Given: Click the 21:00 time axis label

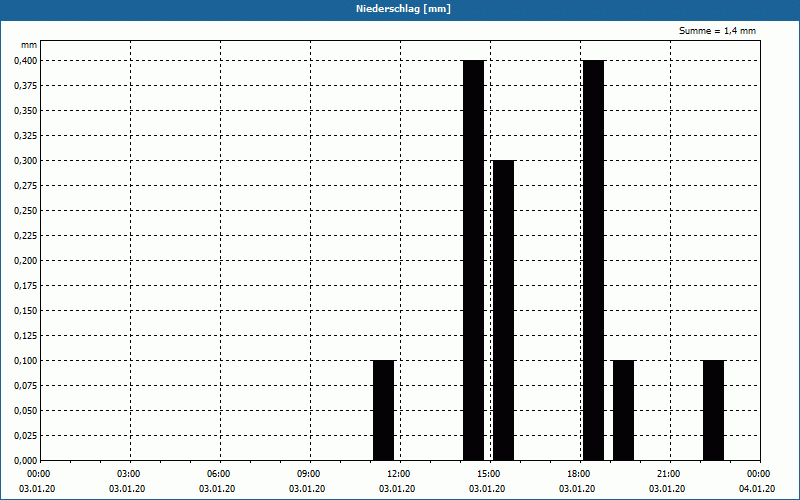Looking at the screenshot, I should coord(668,474).
